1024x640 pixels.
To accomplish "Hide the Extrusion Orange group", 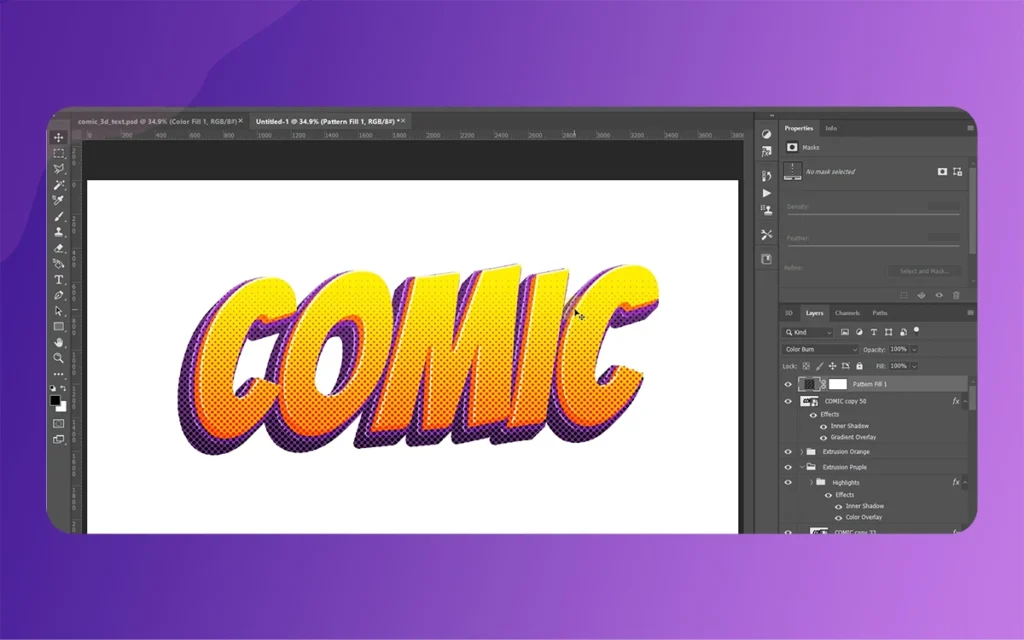I will (x=788, y=452).
